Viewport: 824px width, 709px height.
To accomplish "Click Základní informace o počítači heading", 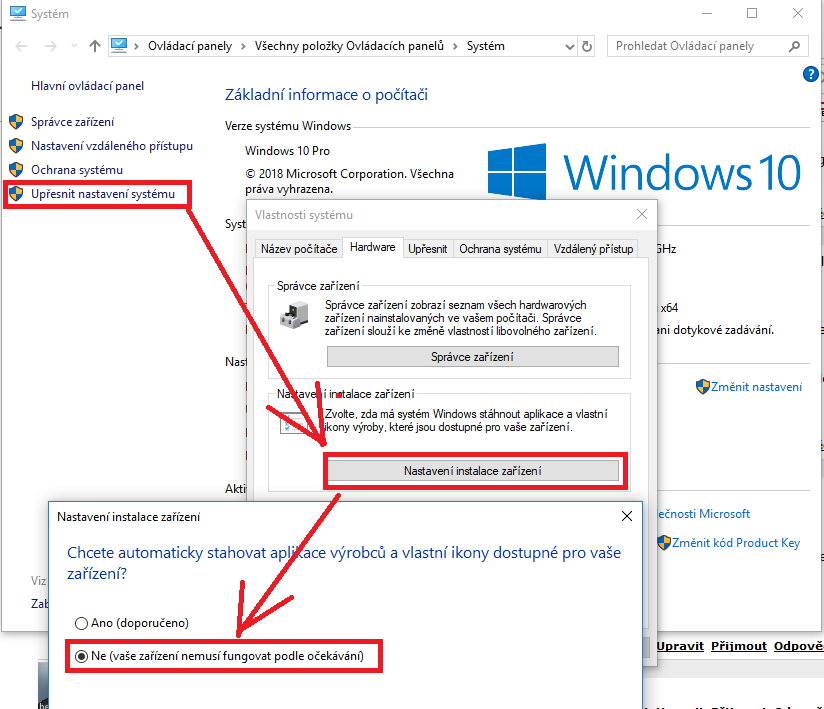I will tap(326, 95).
